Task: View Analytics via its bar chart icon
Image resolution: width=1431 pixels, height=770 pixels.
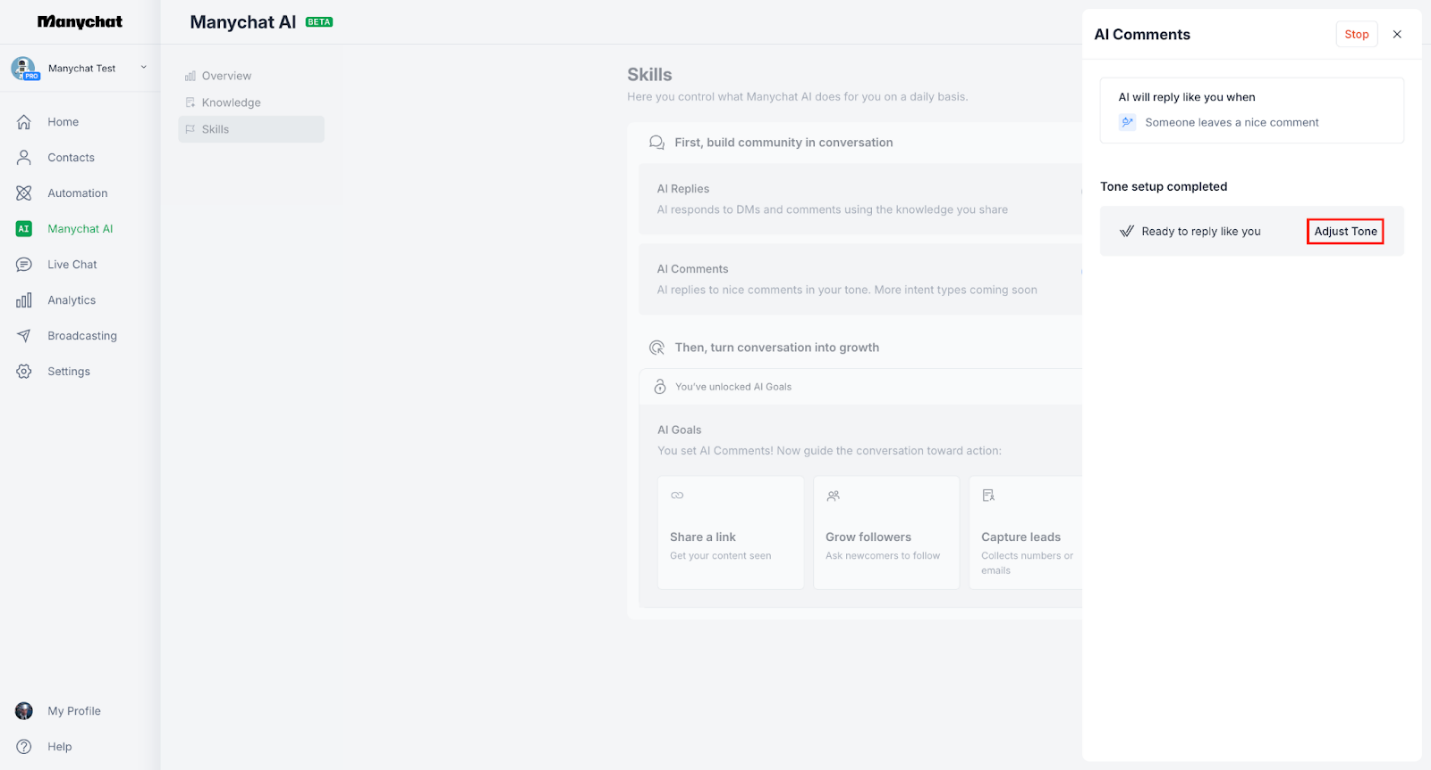Action: click(x=23, y=299)
